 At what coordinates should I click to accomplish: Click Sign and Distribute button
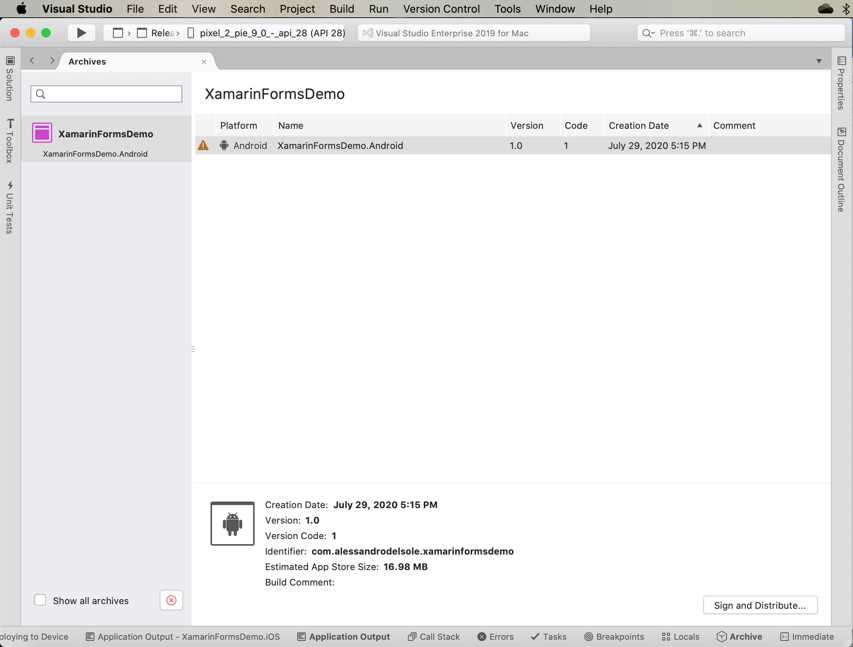[759, 605]
